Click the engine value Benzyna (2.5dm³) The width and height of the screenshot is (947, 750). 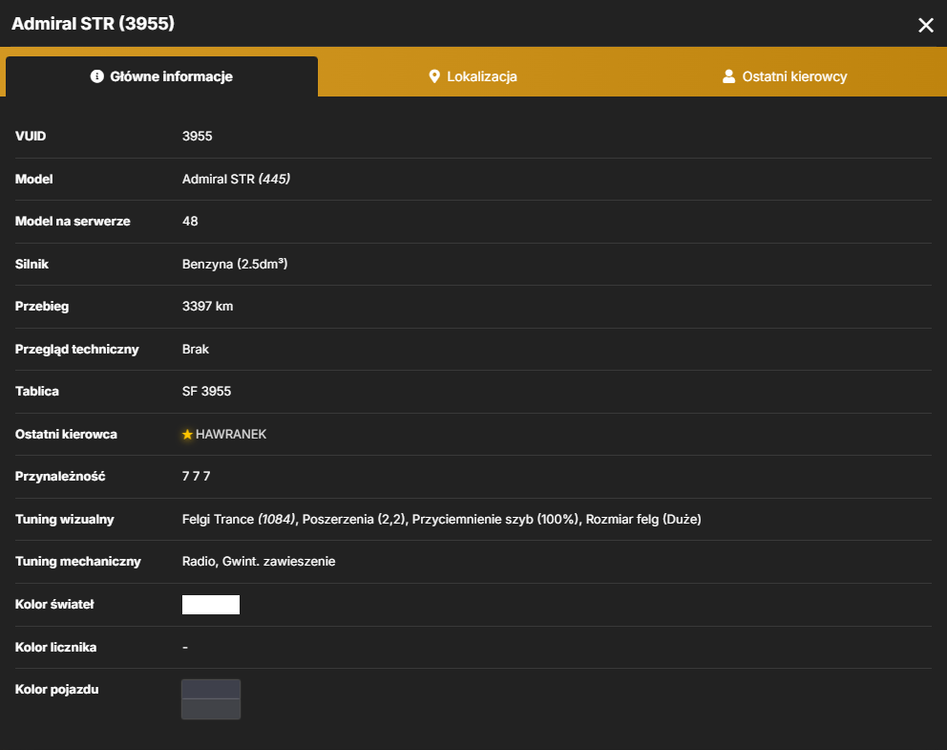[234, 264]
